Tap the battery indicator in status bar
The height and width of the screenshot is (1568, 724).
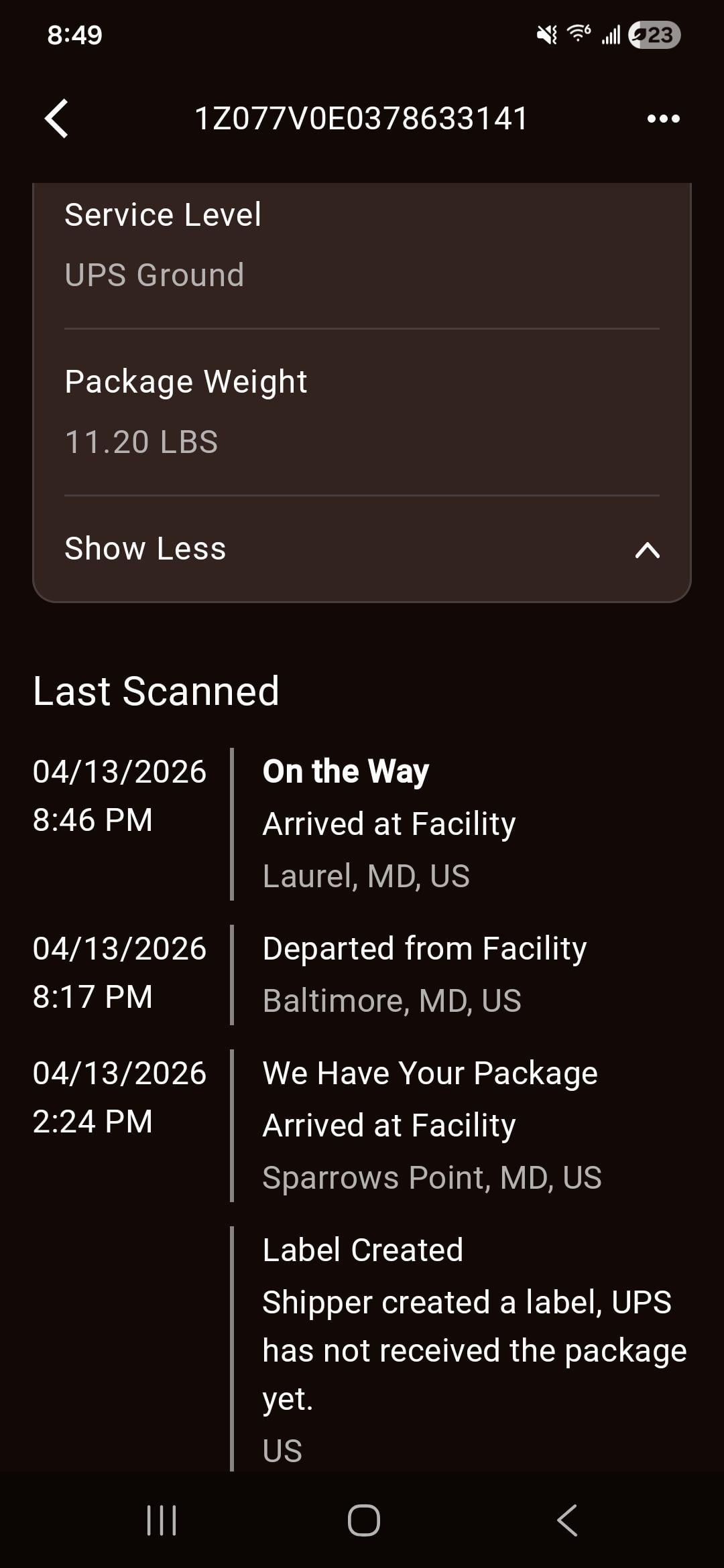[654, 35]
